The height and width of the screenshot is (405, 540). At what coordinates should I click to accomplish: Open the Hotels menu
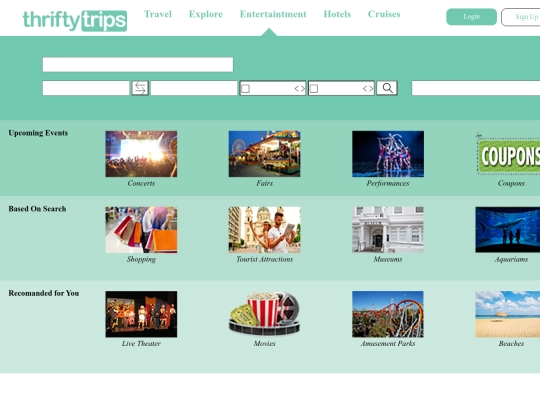337,14
